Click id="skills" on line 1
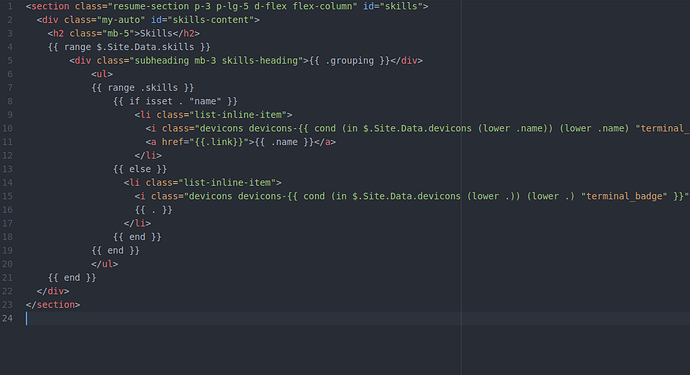Image resolution: width=690 pixels, height=375 pixels. pyautogui.click(x=393, y=6)
